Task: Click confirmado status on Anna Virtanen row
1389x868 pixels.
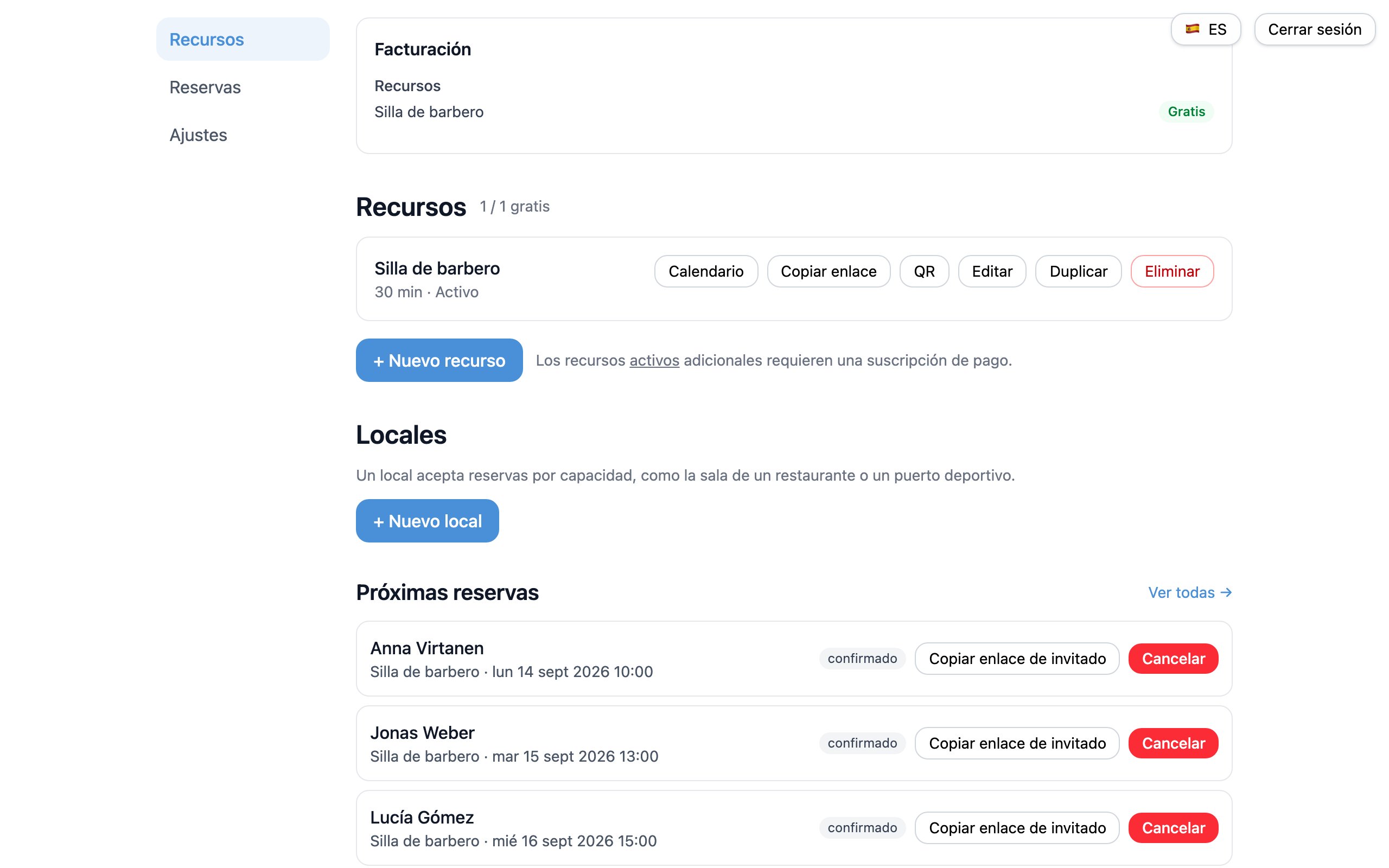Action: [x=862, y=659]
